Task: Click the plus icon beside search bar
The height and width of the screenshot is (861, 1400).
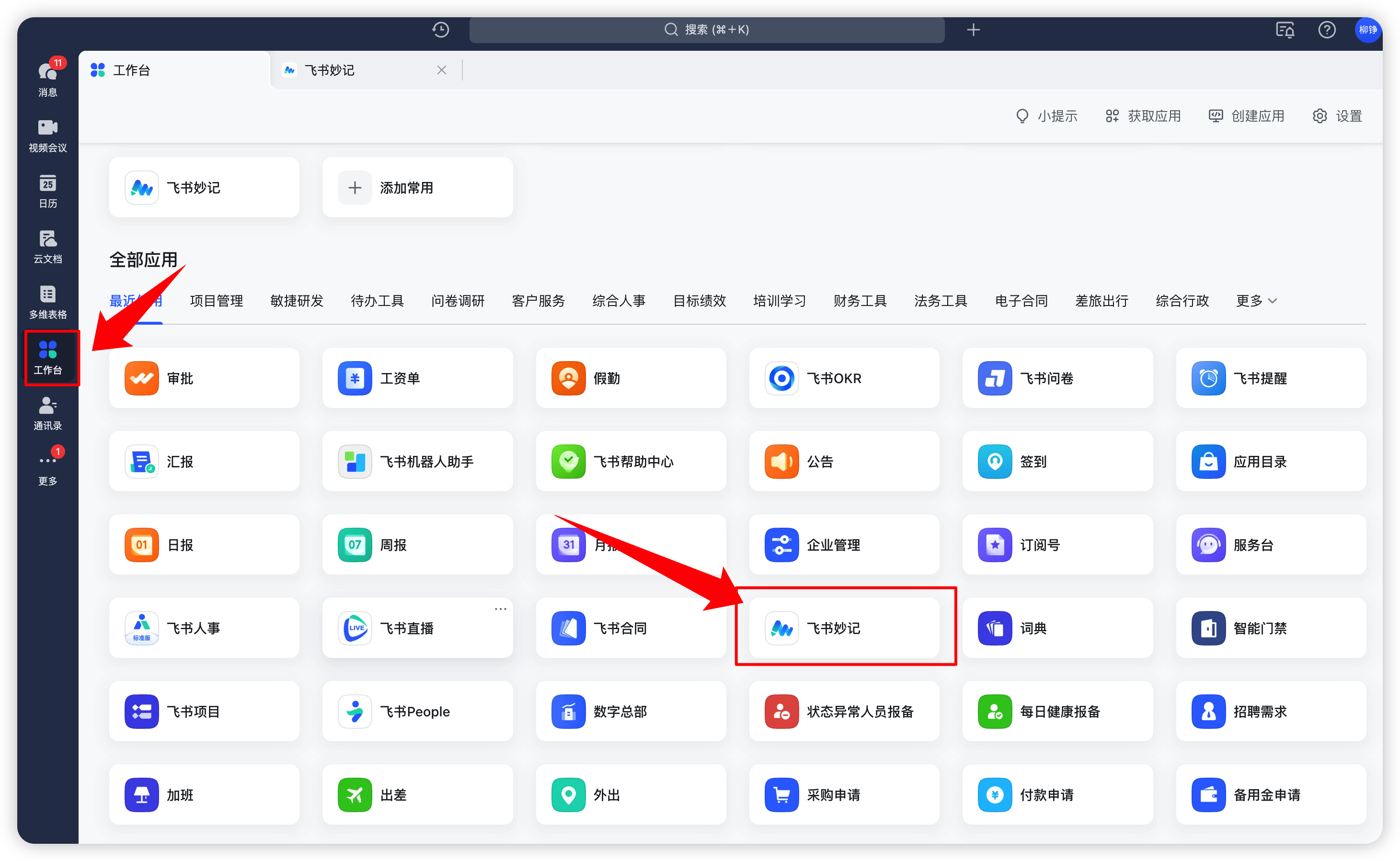Action: click(974, 30)
